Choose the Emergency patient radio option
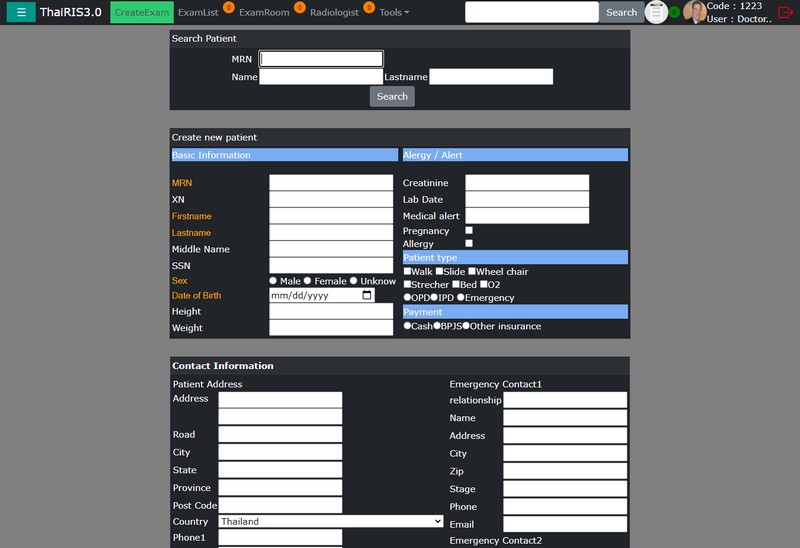Screen dimensions: 800x548 pos(461,298)
